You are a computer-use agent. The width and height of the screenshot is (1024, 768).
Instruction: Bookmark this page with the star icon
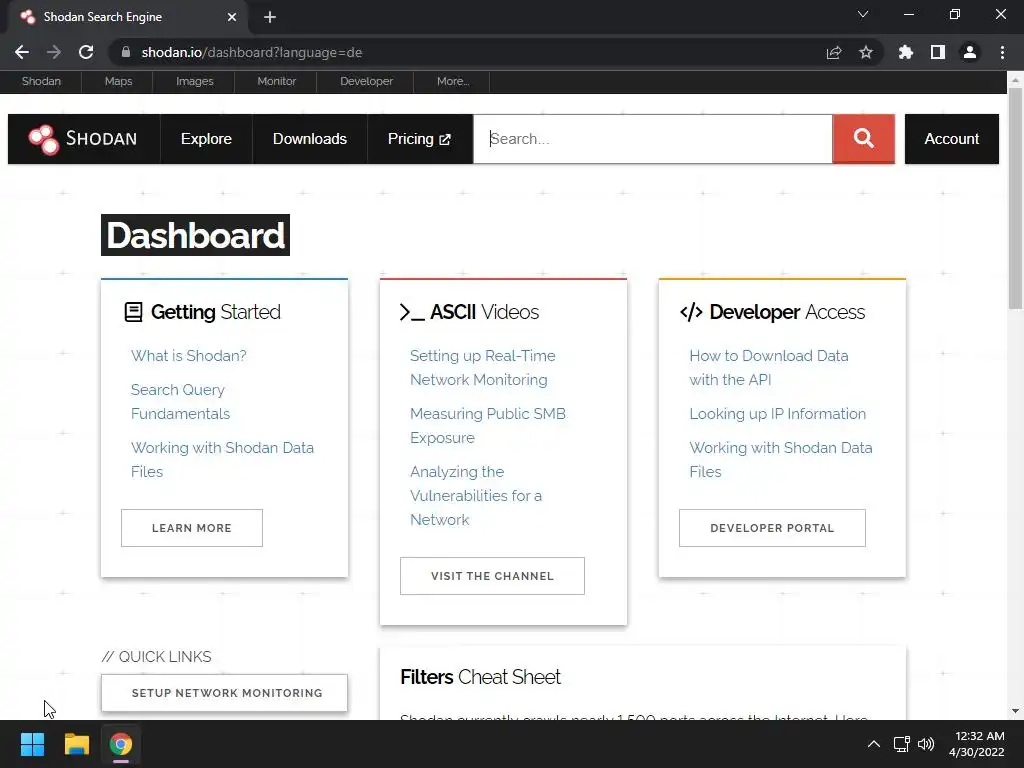pos(866,52)
